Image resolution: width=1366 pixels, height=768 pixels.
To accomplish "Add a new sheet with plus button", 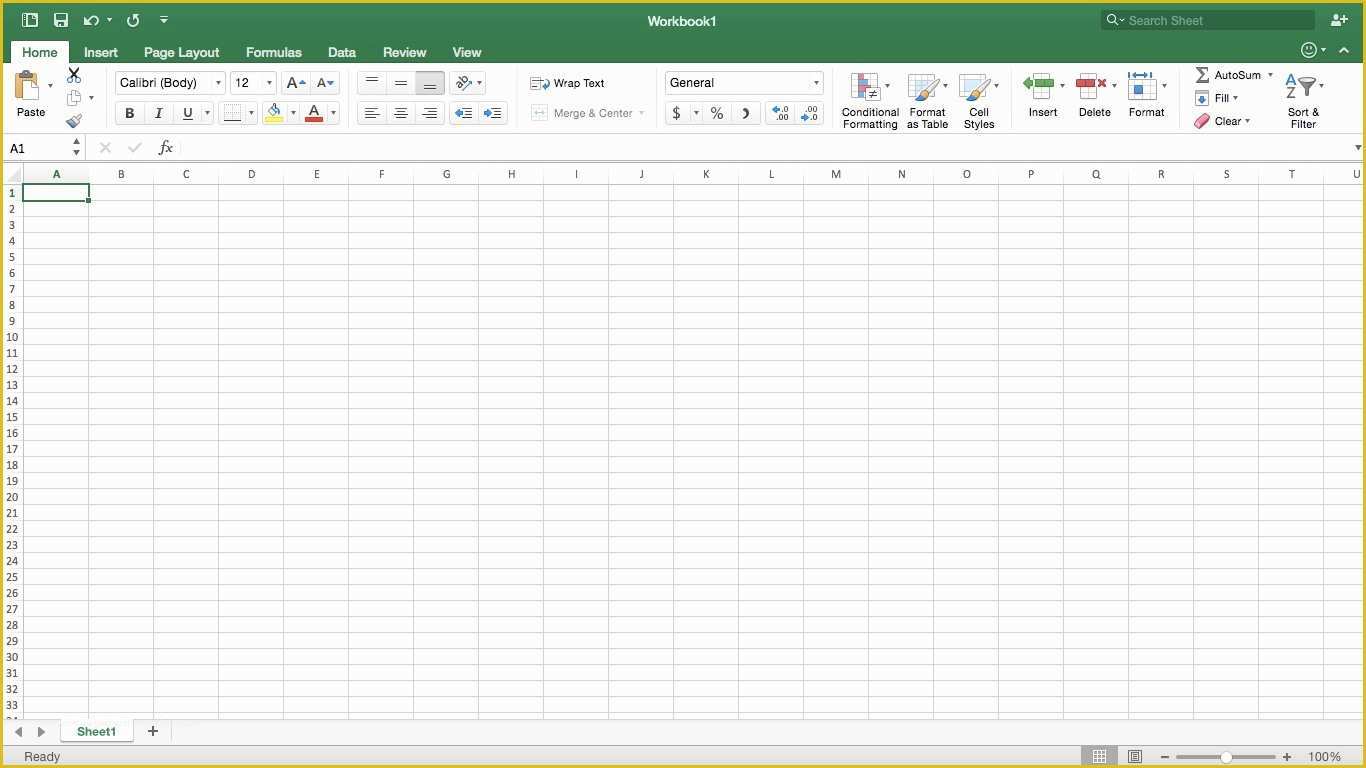I will click(153, 731).
